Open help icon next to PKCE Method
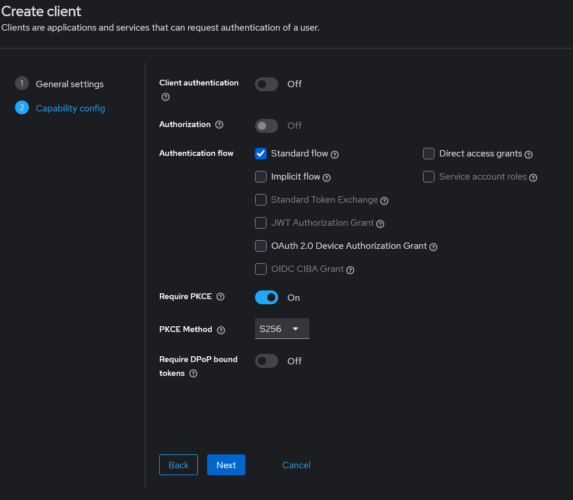The width and height of the screenshot is (573, 500). click(221, 330)
